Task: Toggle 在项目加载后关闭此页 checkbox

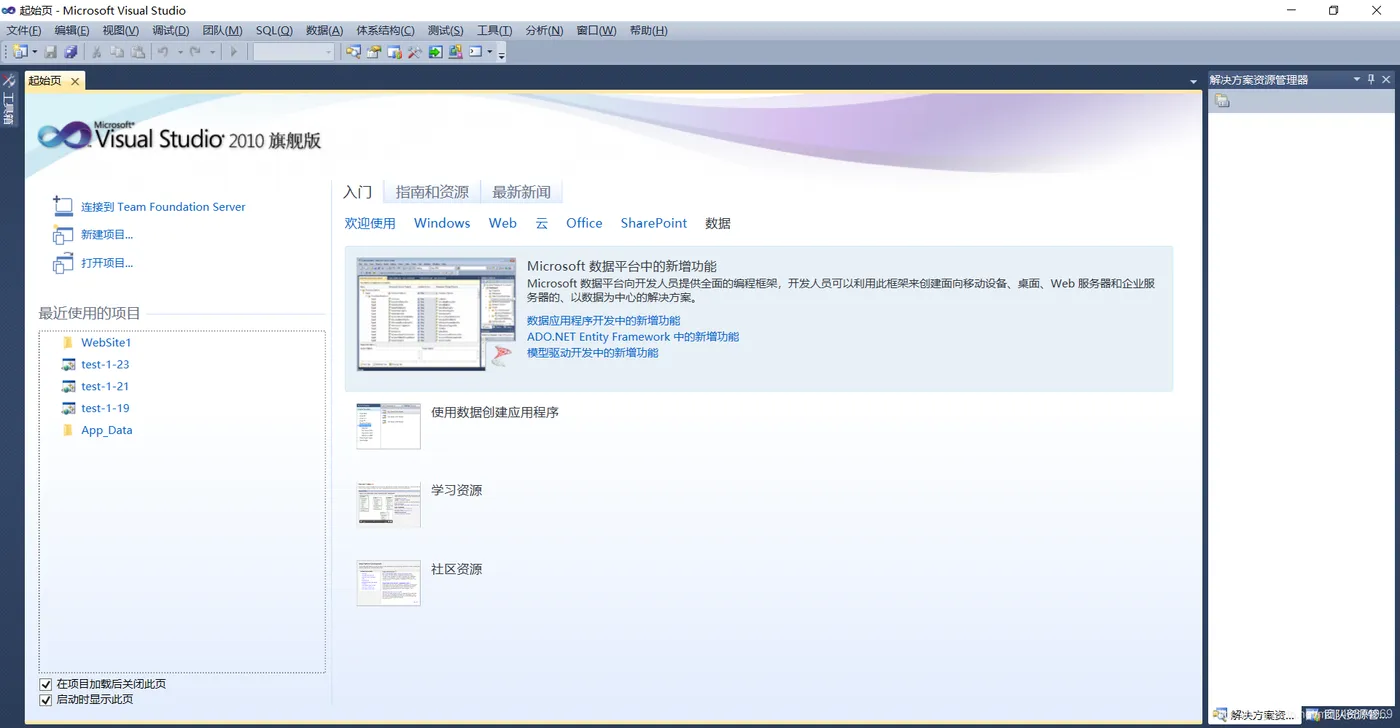Action: coord(45,685)
